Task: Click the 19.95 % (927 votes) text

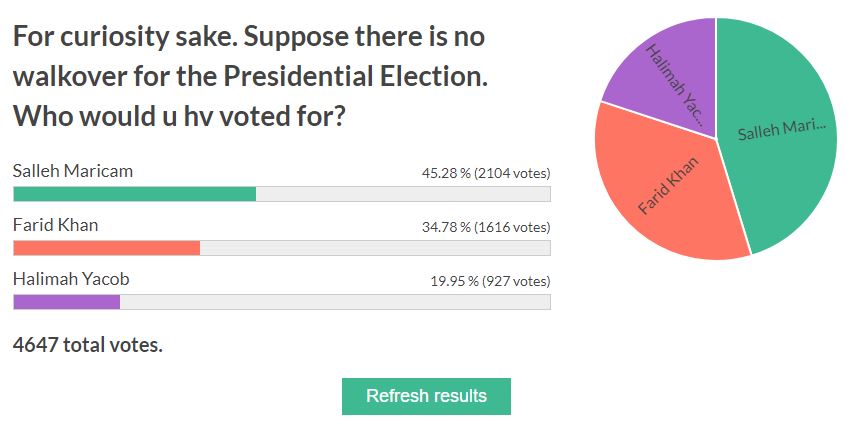Action: point(490,281)
